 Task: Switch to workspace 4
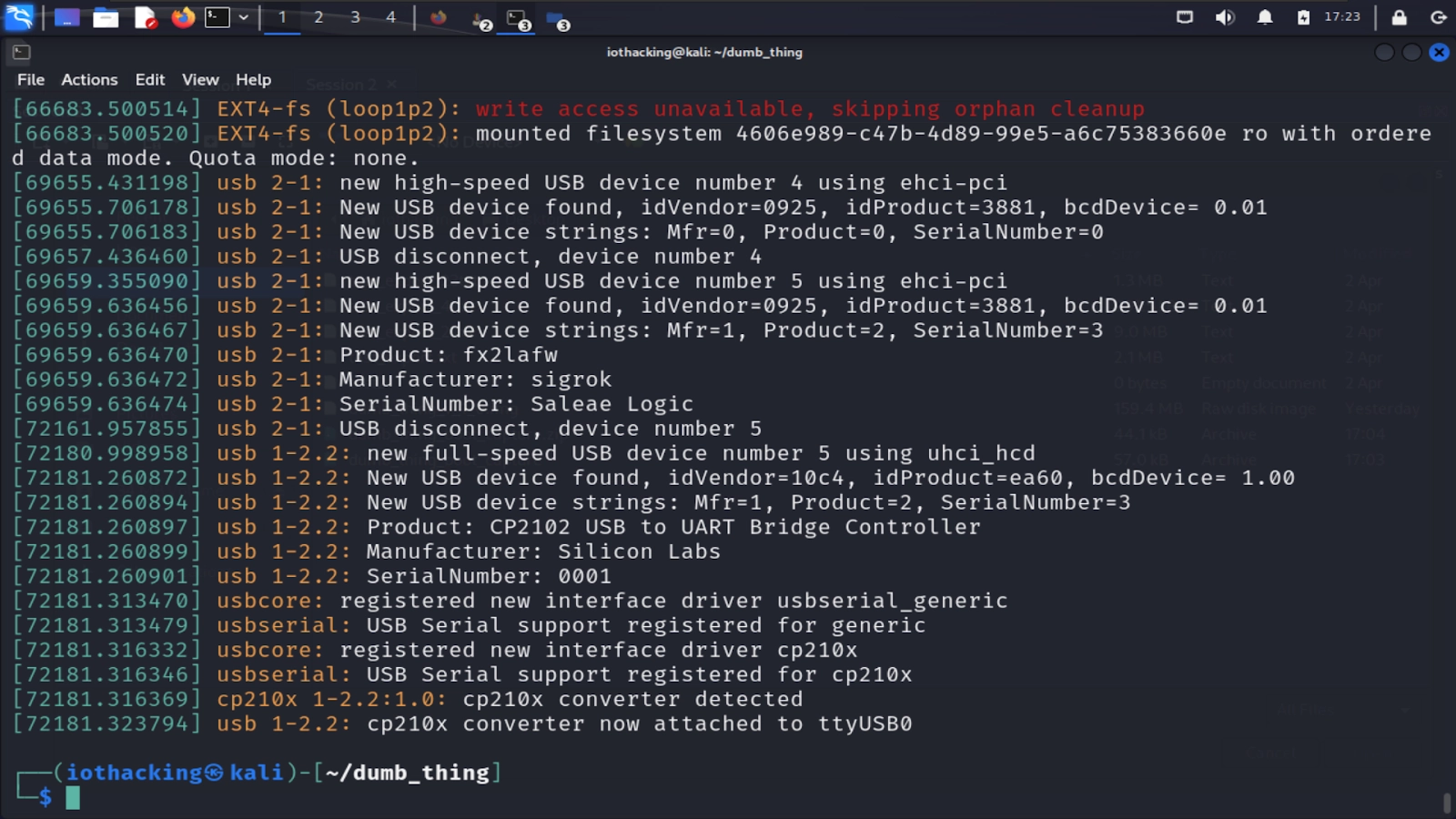click(391, 17)
